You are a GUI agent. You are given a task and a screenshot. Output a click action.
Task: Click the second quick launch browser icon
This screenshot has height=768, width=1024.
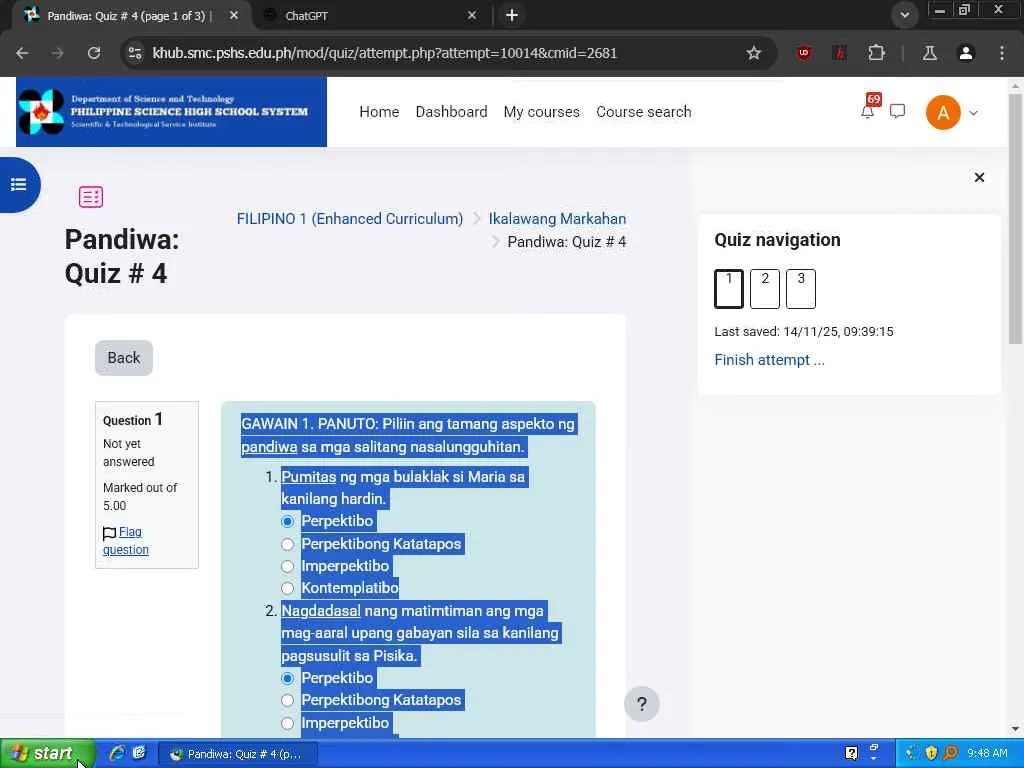[139, 754]
